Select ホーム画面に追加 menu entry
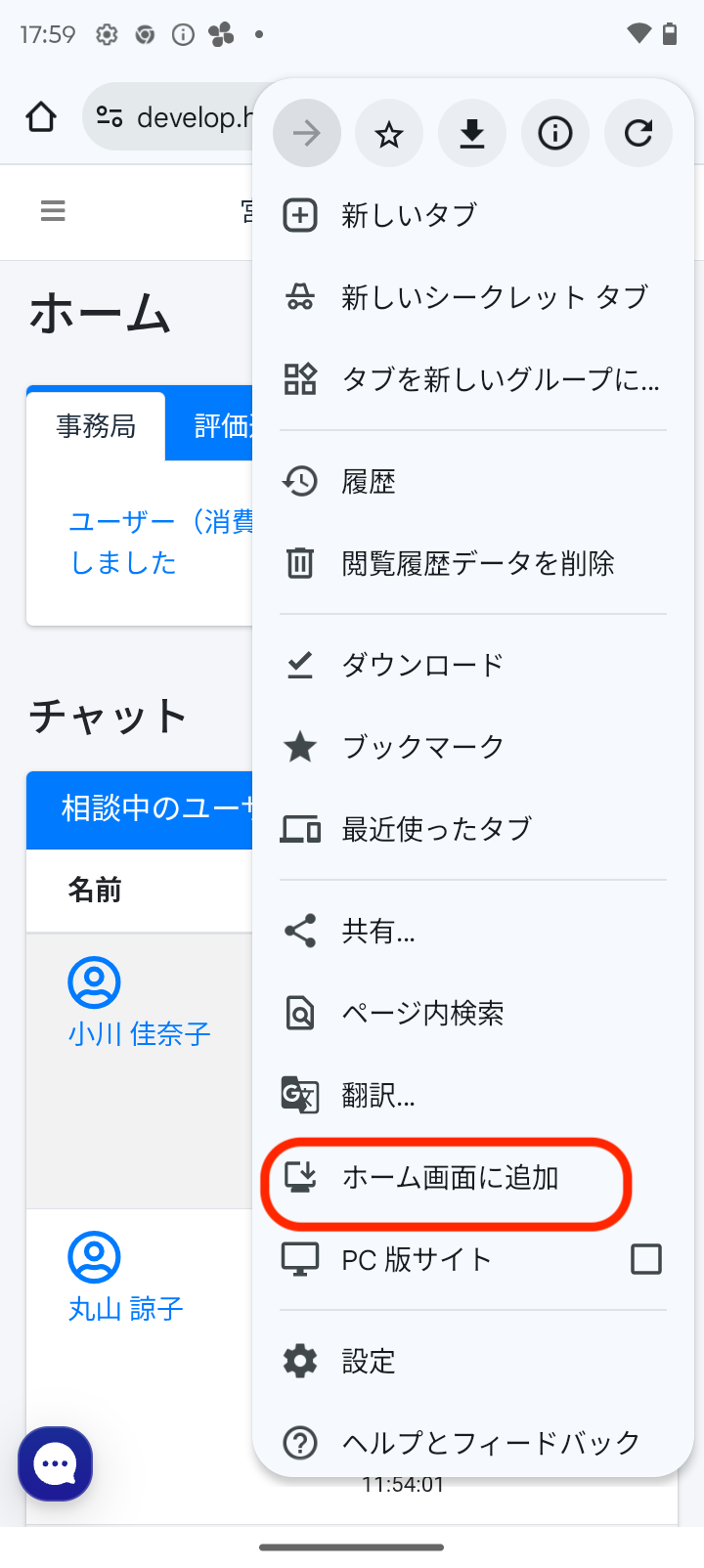This screenshot has width=704, height=1568. pyautogui.click(x=450, y=1178)
